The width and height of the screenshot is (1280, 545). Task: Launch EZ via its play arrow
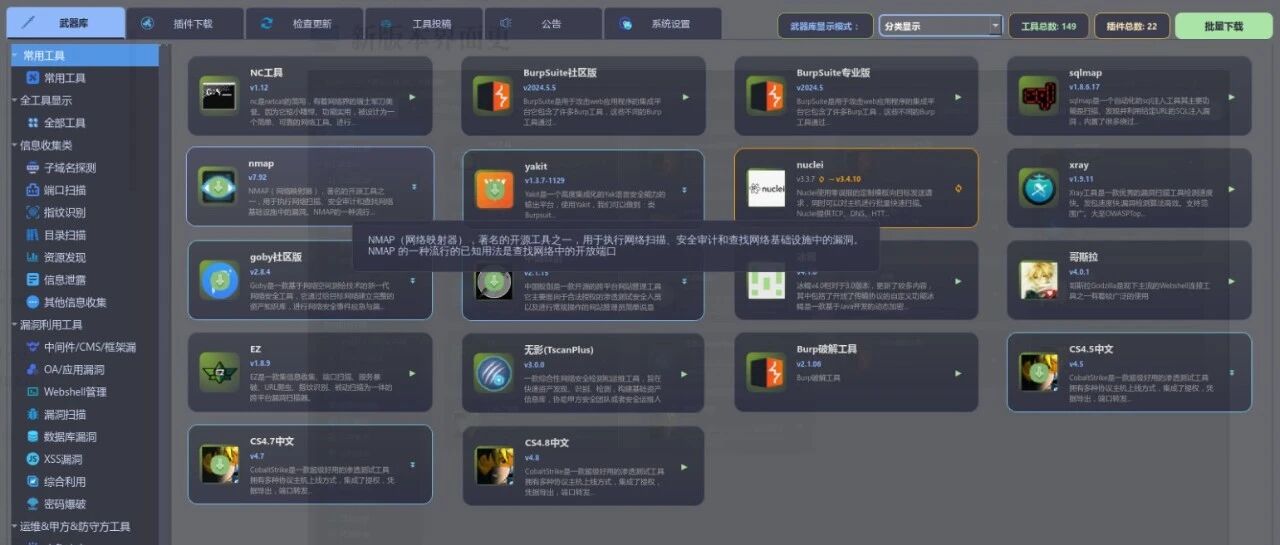[412, 372]
